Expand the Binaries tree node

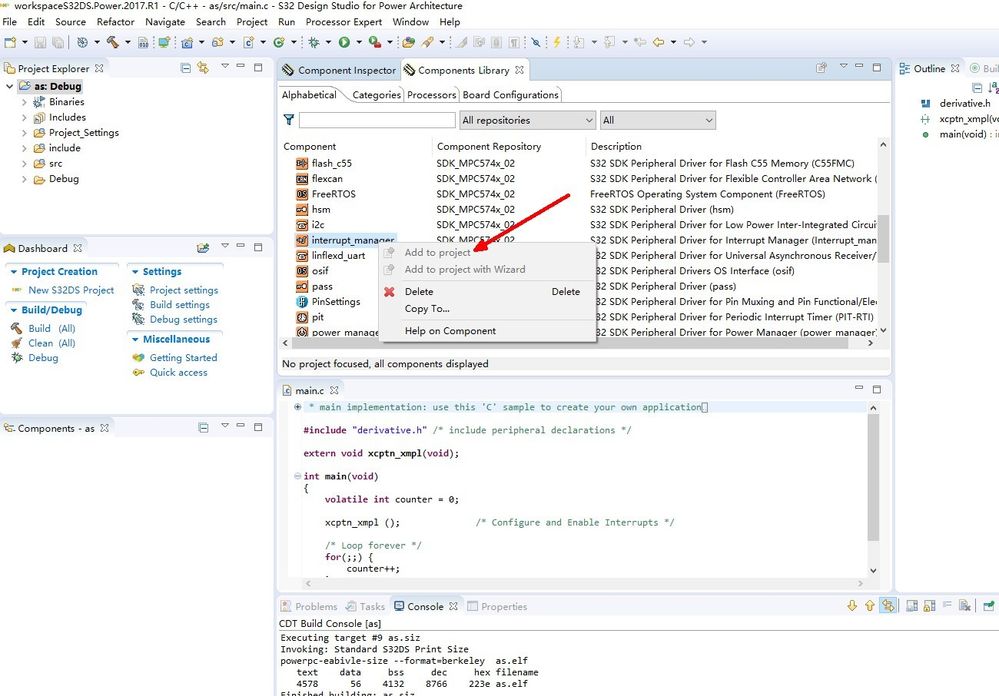click(x=24, y=101)
